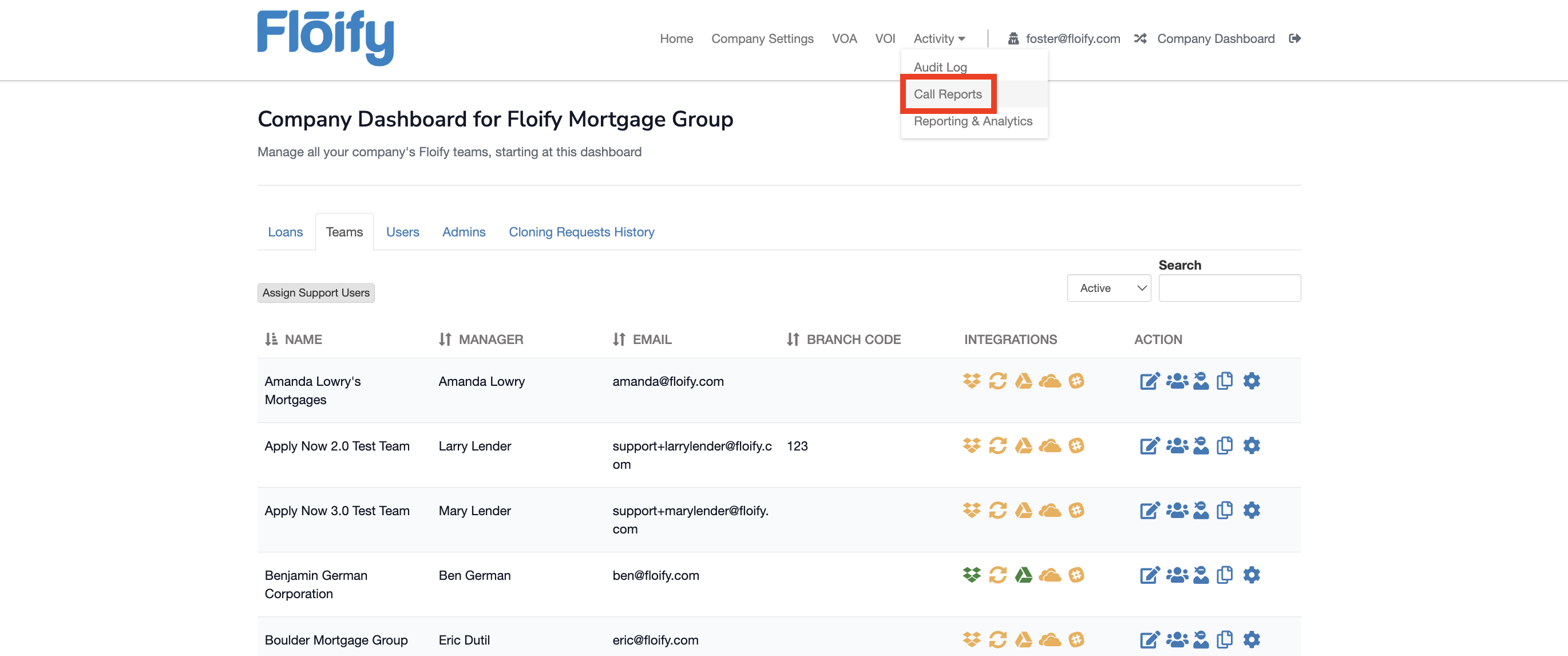Click edit icon for Amanda Lowry's Mortgages
Image resolution: width=1568 pixels, height=656 pixels.
(1149, 381)
